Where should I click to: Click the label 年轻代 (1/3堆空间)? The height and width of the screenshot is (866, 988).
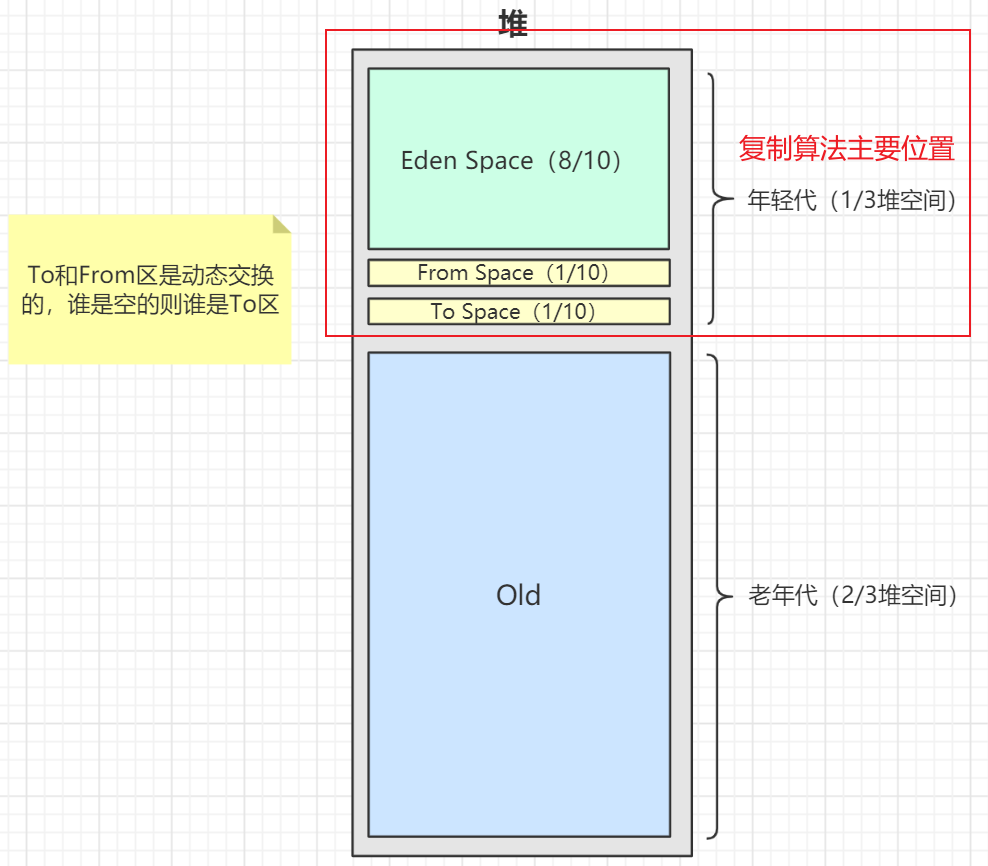pos(851,200)
